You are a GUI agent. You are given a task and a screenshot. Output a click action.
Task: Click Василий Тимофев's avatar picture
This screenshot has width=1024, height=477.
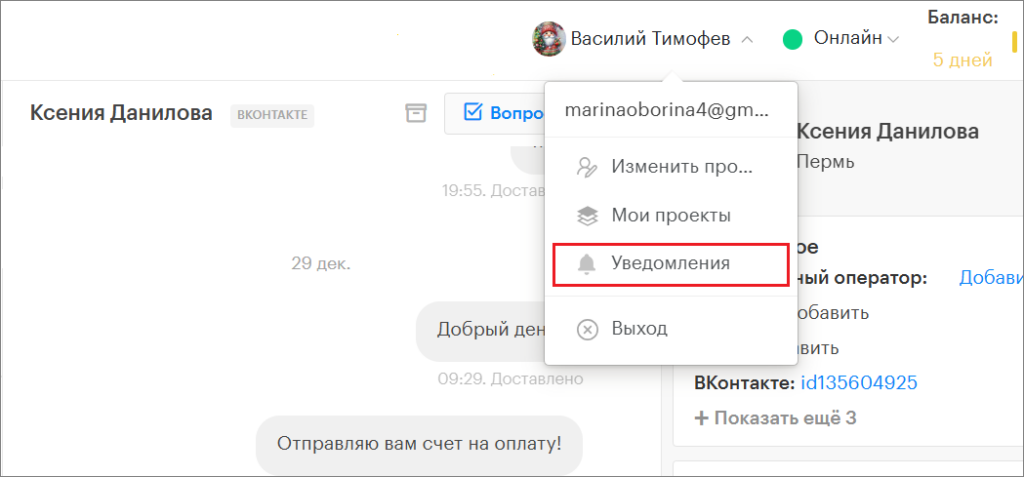[x=548, y=39]
